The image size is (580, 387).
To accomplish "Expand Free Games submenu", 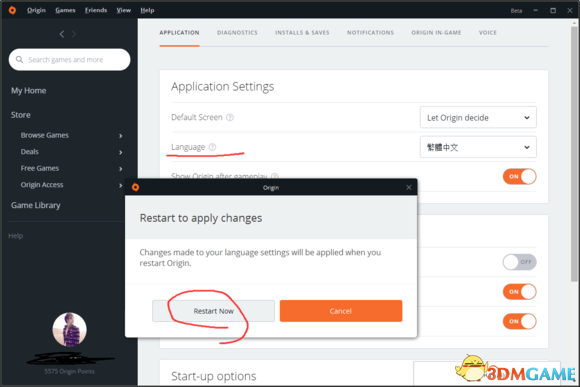I will 121,169.
